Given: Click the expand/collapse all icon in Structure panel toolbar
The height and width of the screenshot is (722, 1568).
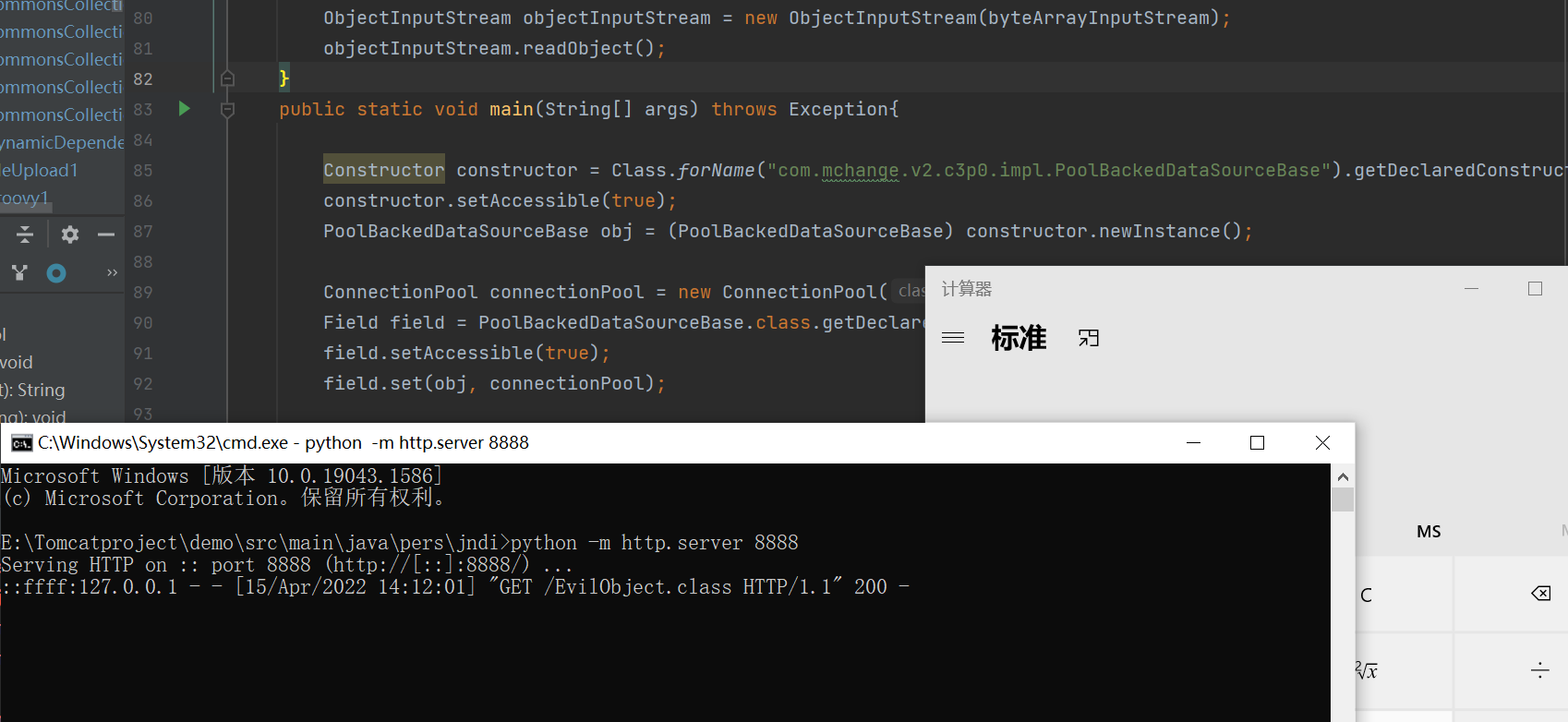Looking at the screenshot, I should (x=25, y=235).
